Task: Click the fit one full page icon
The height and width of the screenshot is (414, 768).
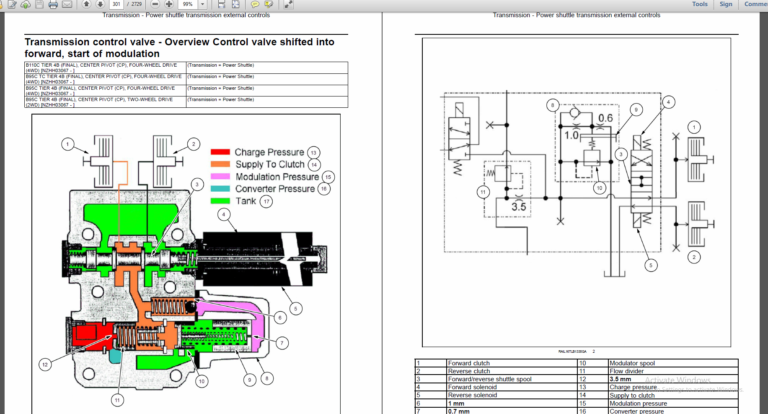Action: coord(236,4)
